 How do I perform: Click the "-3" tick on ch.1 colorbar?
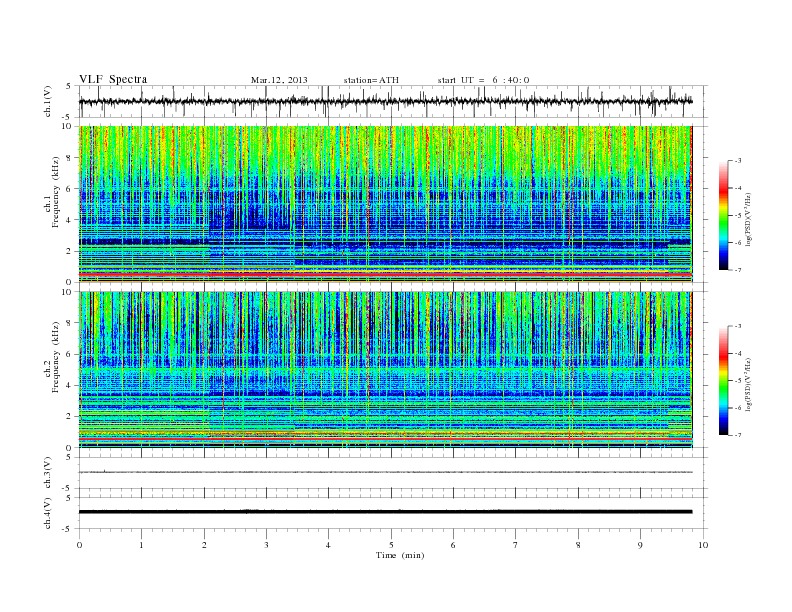point(737,161)
